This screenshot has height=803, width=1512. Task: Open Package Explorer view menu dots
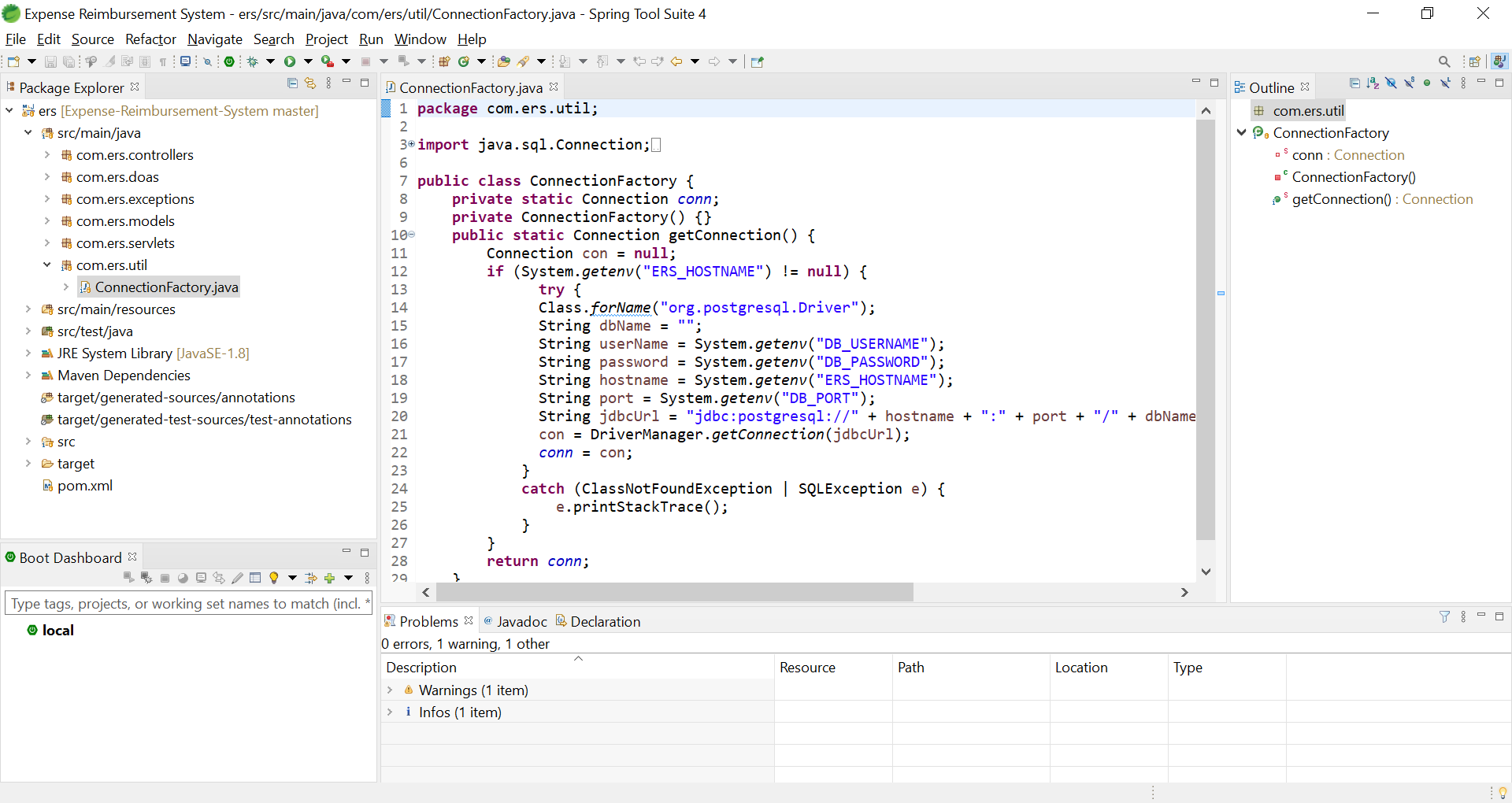click(x=328, y=83)
